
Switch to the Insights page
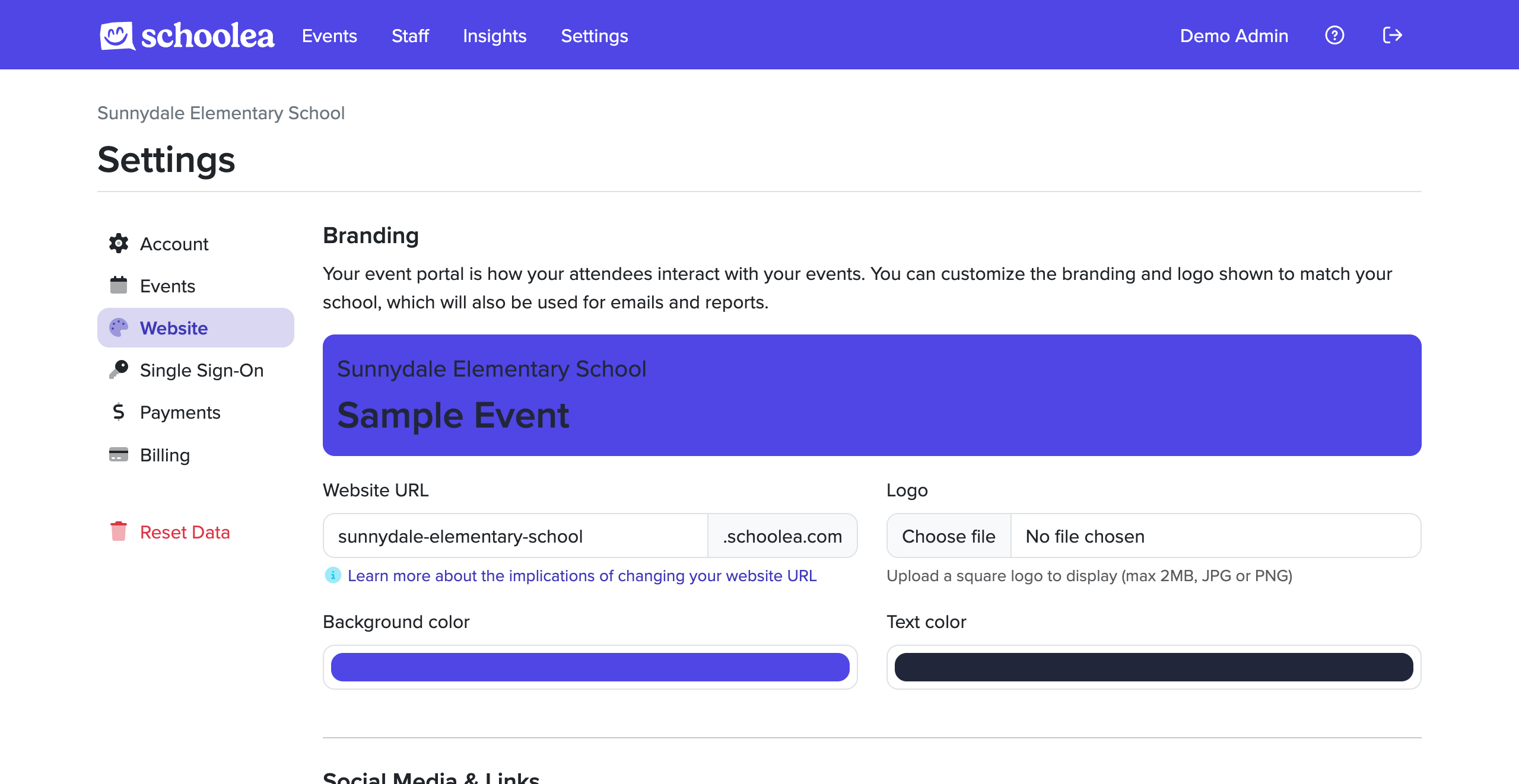pos(494,36)
